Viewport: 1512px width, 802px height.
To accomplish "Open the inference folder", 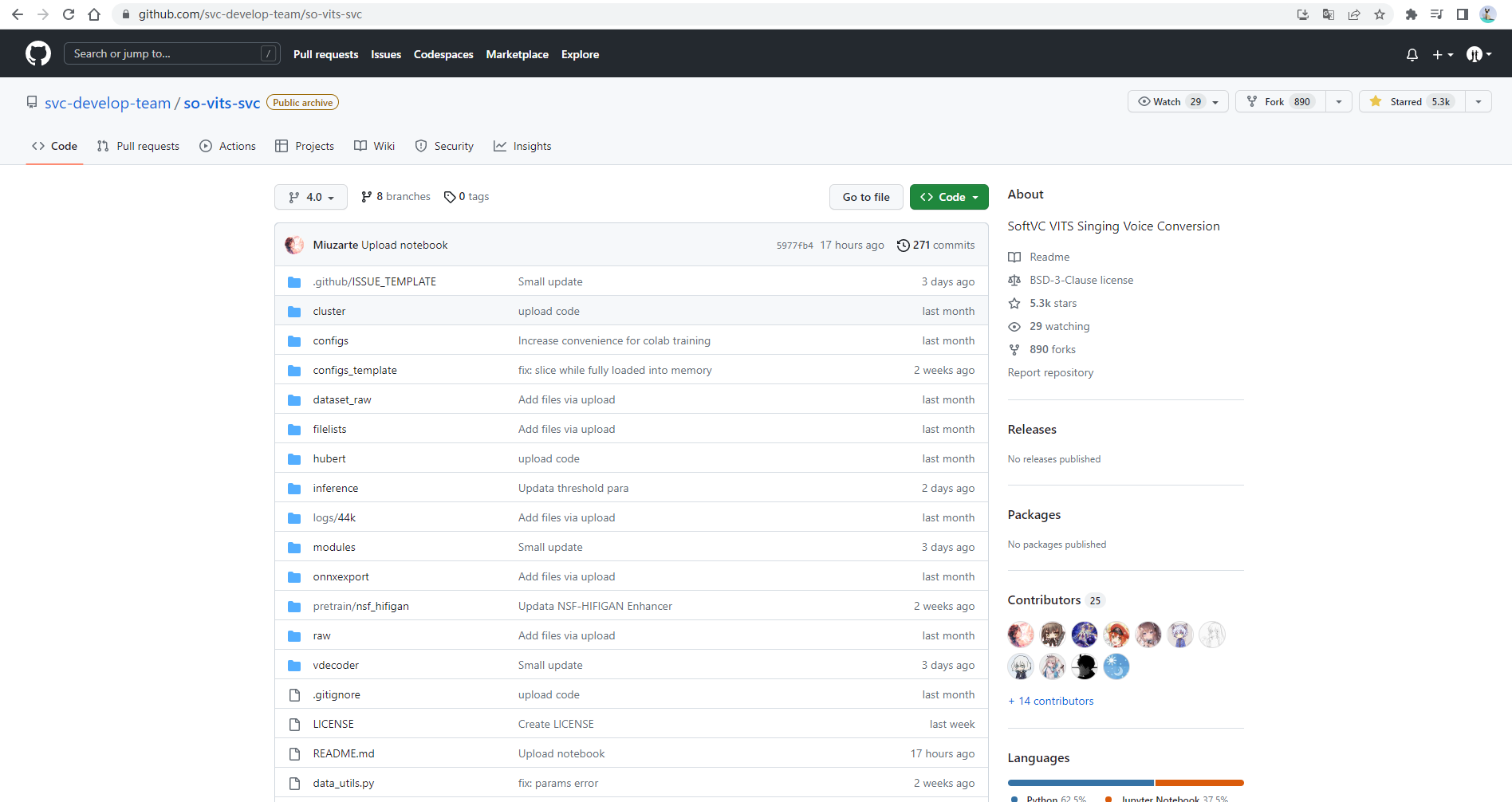I will tap(336, 489).
